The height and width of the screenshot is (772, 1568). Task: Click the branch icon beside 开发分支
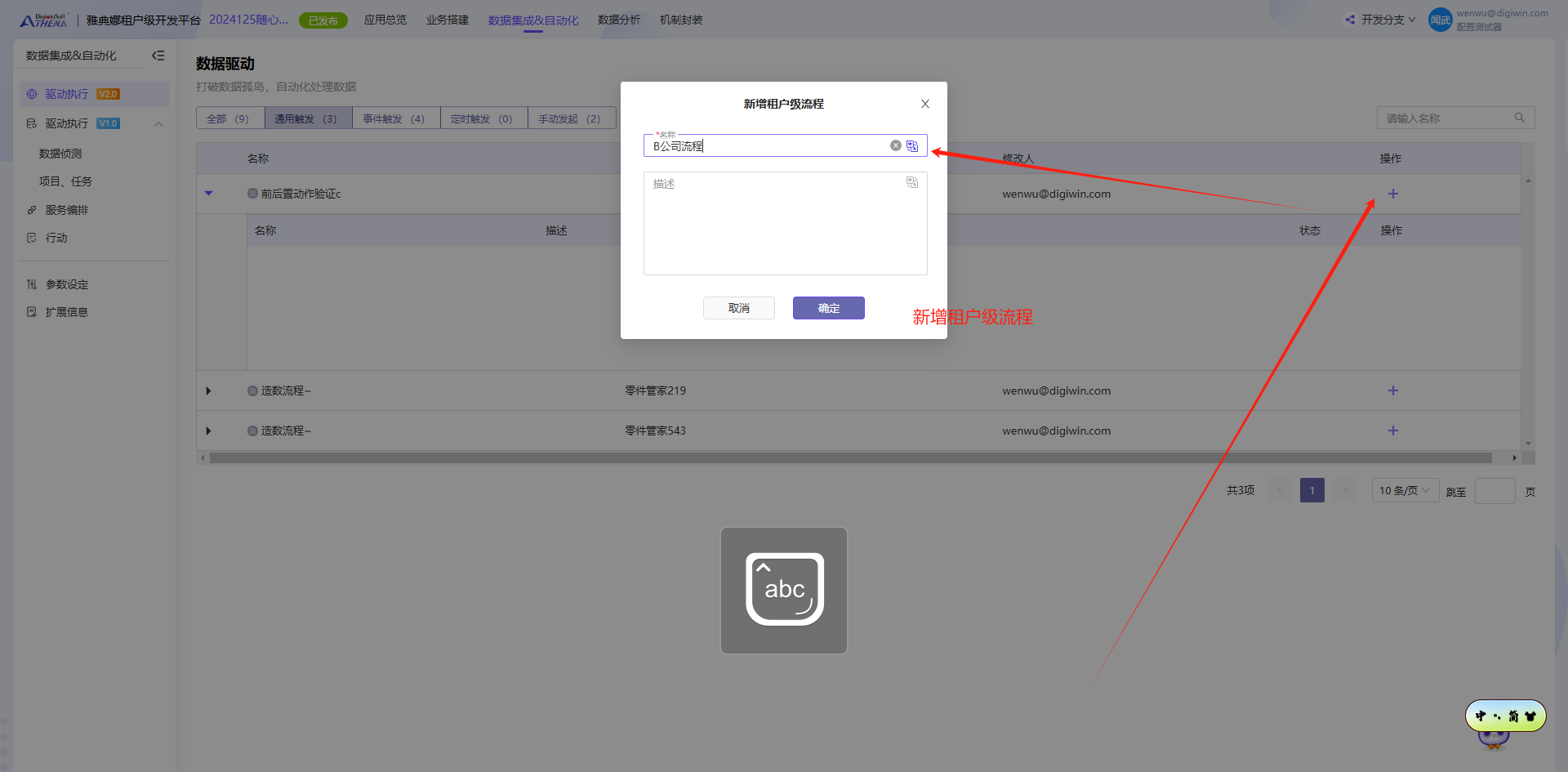click(x=1350, y=20)
